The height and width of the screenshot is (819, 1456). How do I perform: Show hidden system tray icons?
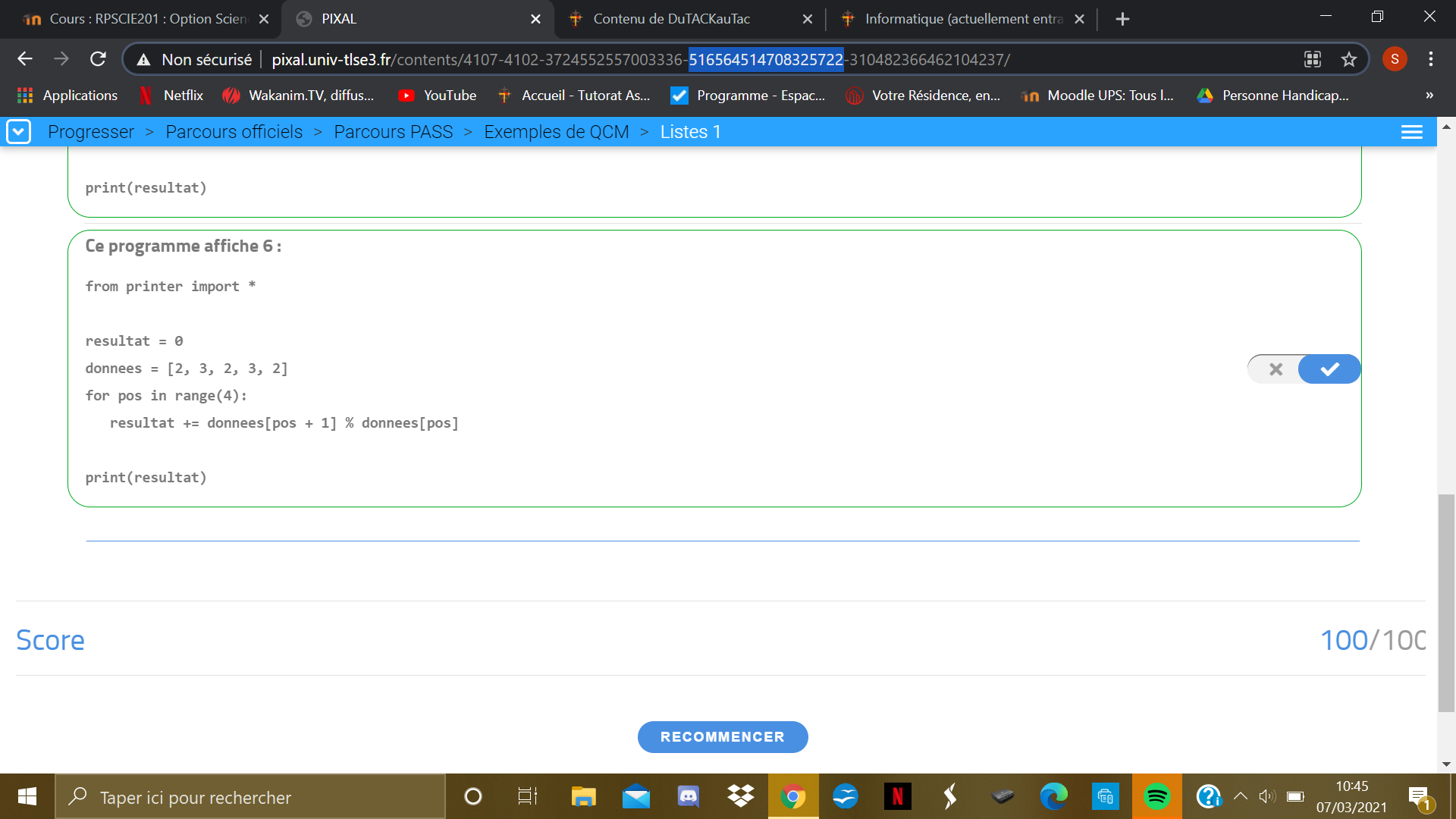coord(1241,796)
